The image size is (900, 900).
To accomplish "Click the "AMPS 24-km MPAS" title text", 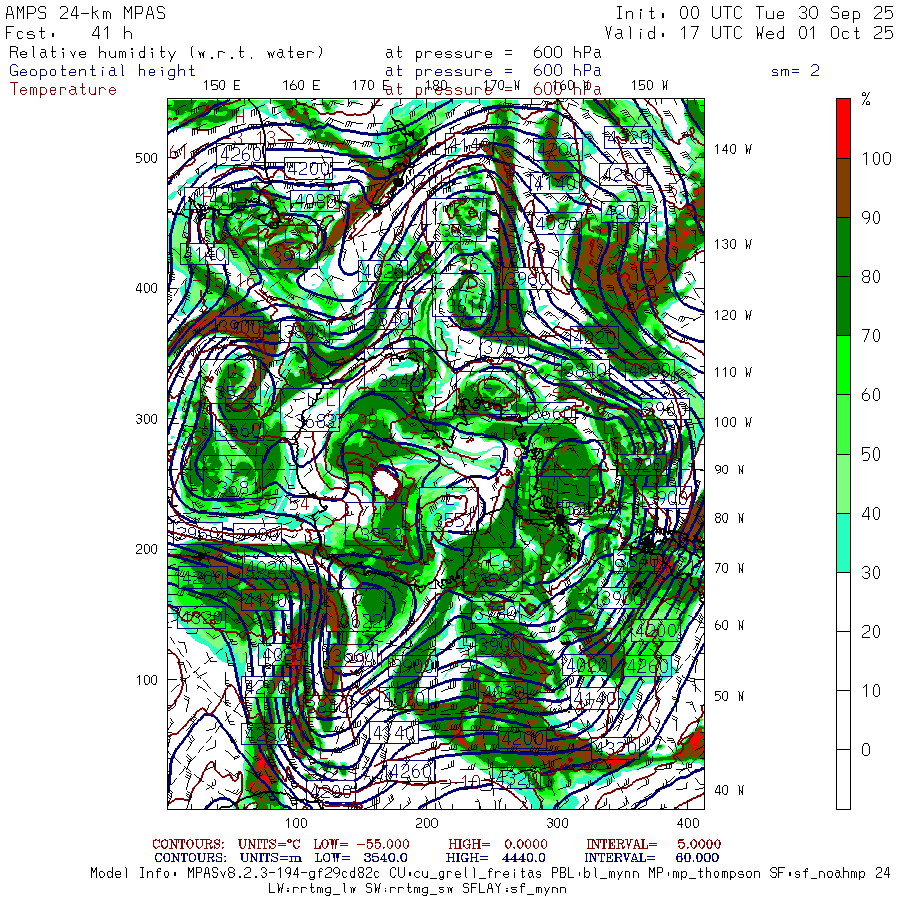I will click(x=86, y=13).
